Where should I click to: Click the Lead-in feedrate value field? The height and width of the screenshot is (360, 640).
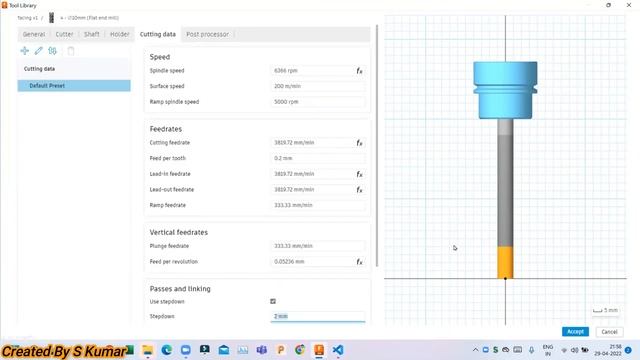(312, 174)
